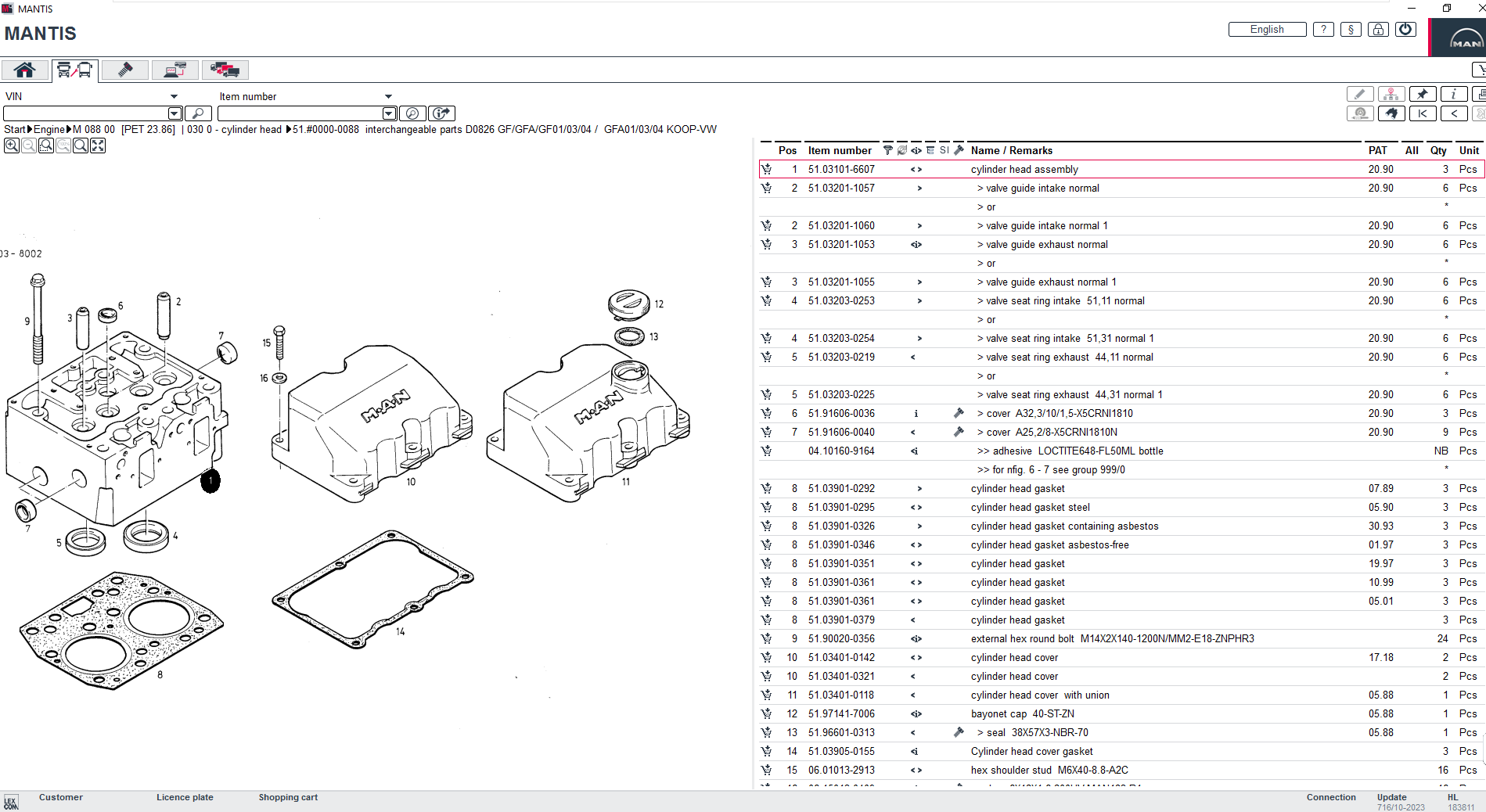Click the plain magnifier zoom tool

pos(81,146)
